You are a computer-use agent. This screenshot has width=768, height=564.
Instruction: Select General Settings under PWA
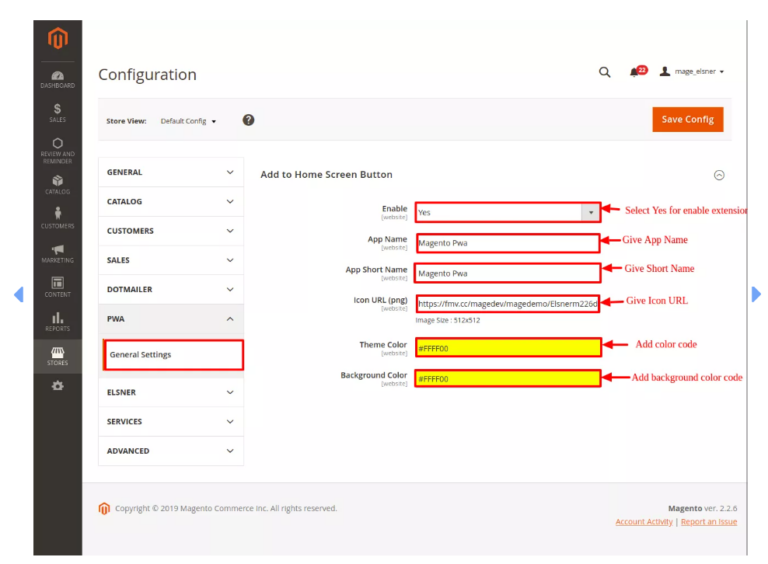tap(173, 354)
